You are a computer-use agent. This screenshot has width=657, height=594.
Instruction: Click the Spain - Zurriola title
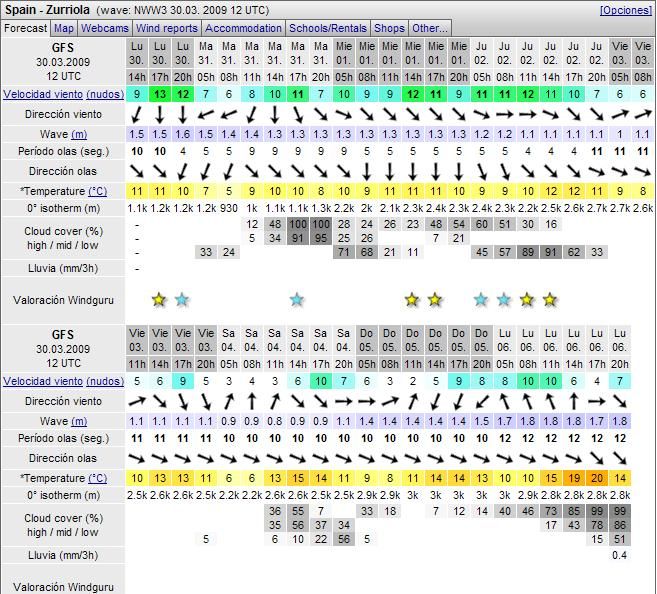[x=47, y=10]
